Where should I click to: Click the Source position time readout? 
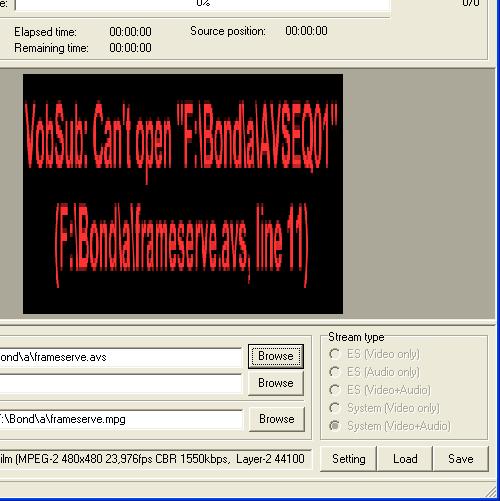[x=306, y=31]
